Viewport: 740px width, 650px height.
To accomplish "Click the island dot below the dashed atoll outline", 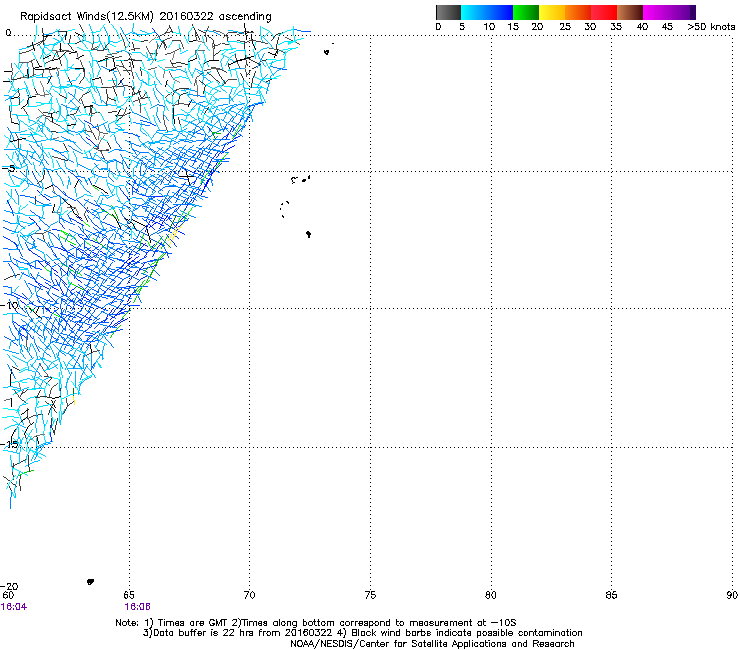I will pyautogui.click(x=309, y=234).
